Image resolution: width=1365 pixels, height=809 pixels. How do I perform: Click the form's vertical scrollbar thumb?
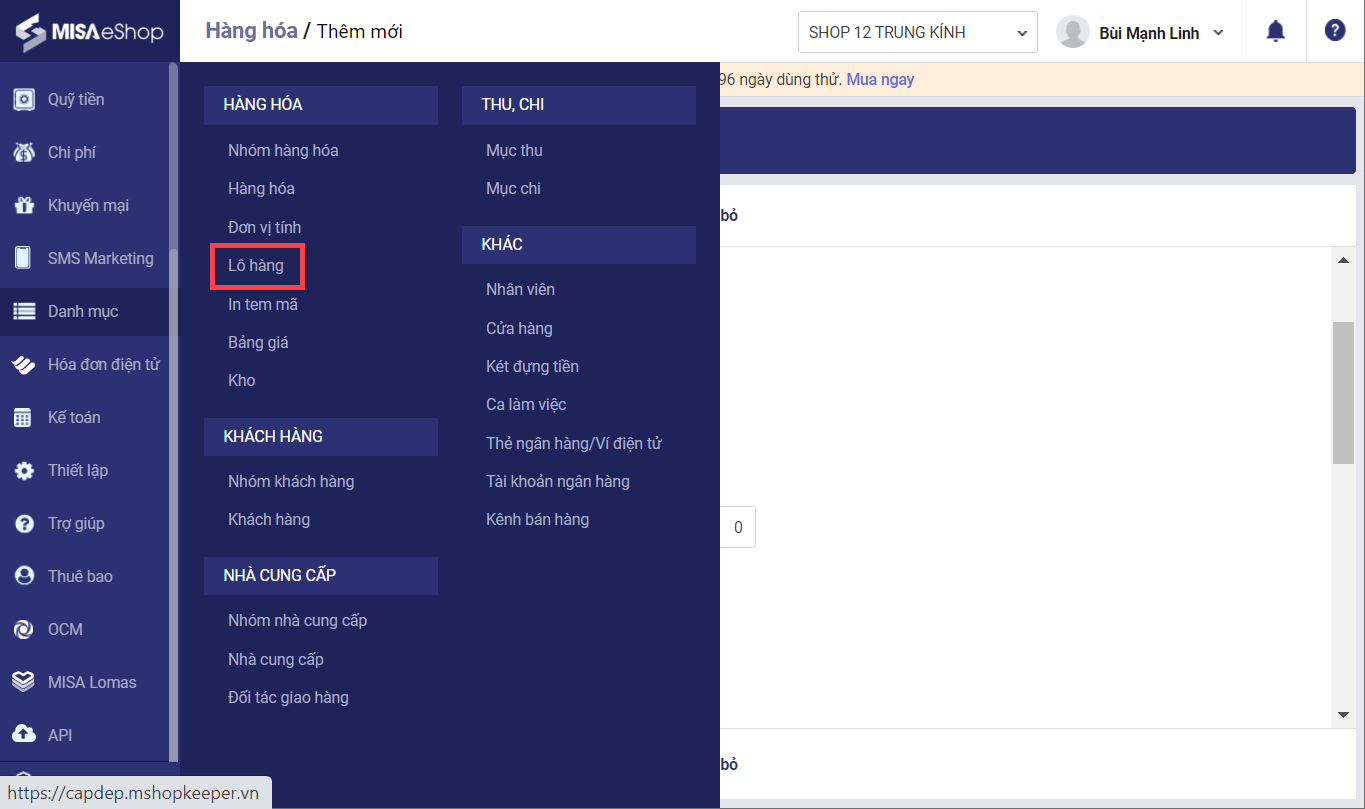(1343, 393)
